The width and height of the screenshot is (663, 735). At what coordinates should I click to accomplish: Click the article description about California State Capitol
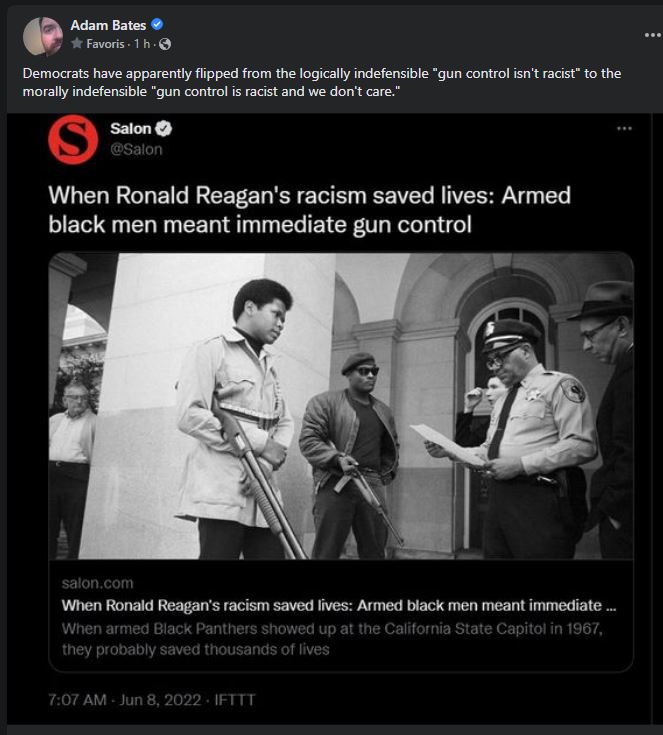point(332,639)
